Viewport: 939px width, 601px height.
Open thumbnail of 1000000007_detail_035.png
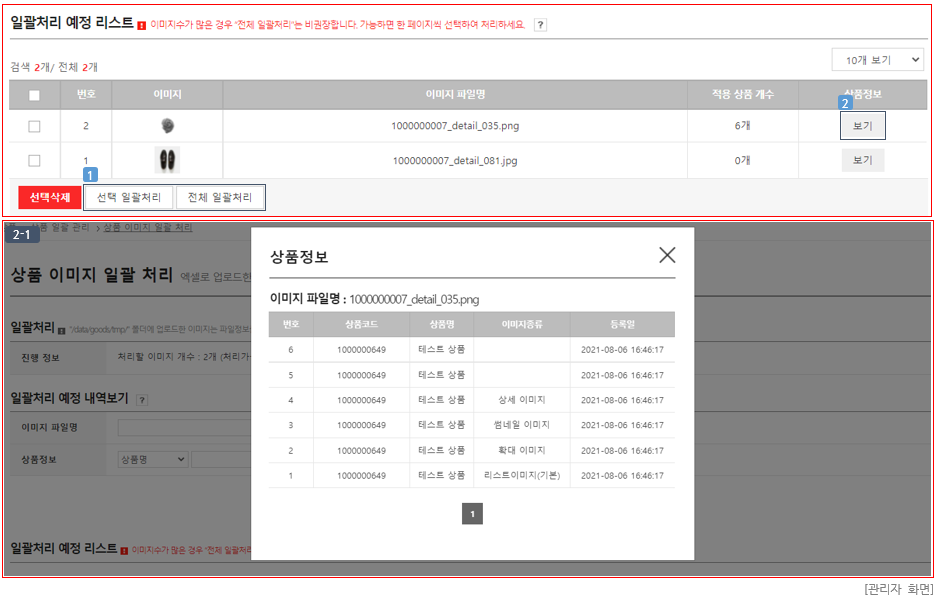pos(168,126)
